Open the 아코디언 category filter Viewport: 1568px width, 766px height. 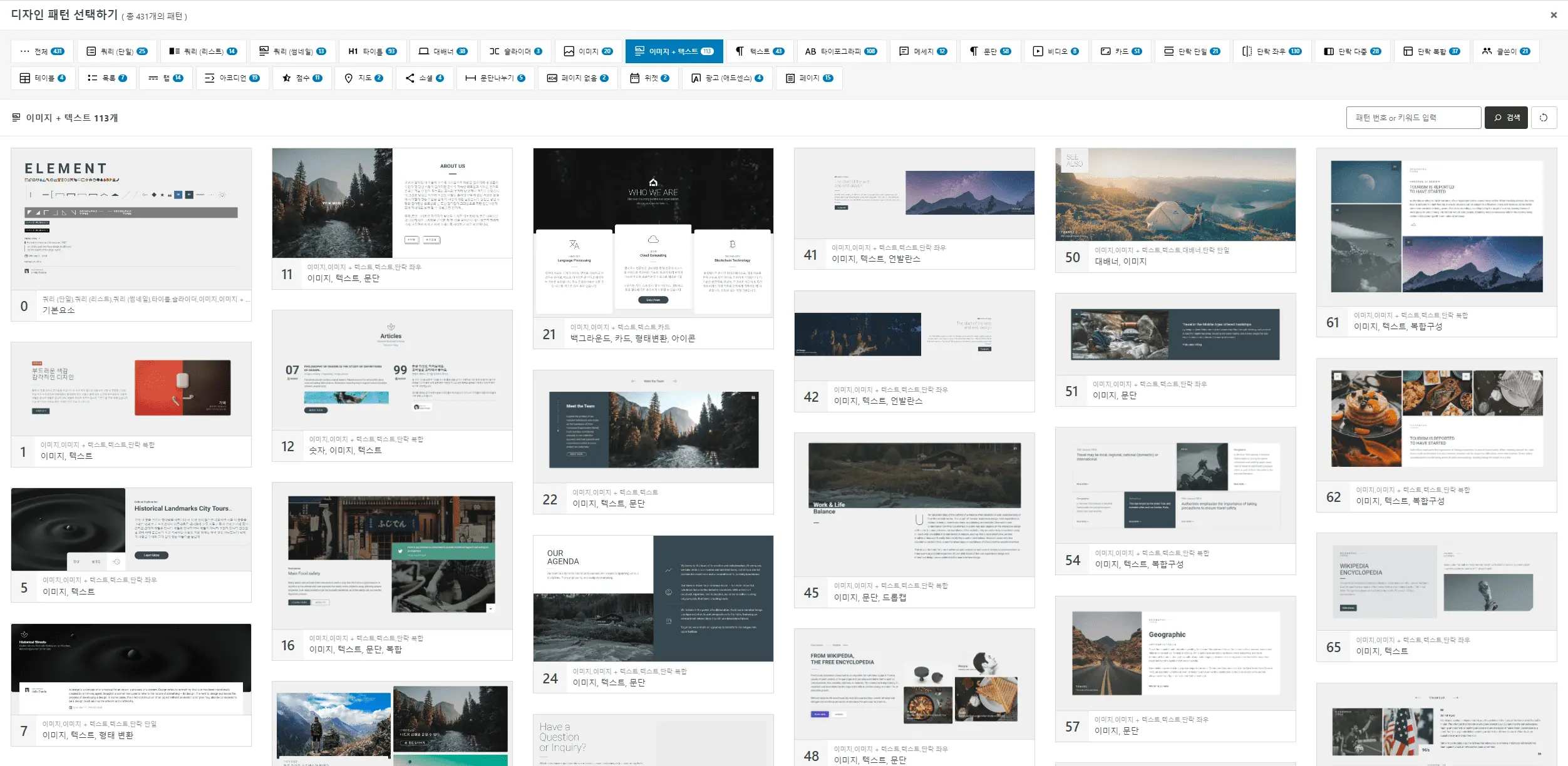tap(232, 78)
